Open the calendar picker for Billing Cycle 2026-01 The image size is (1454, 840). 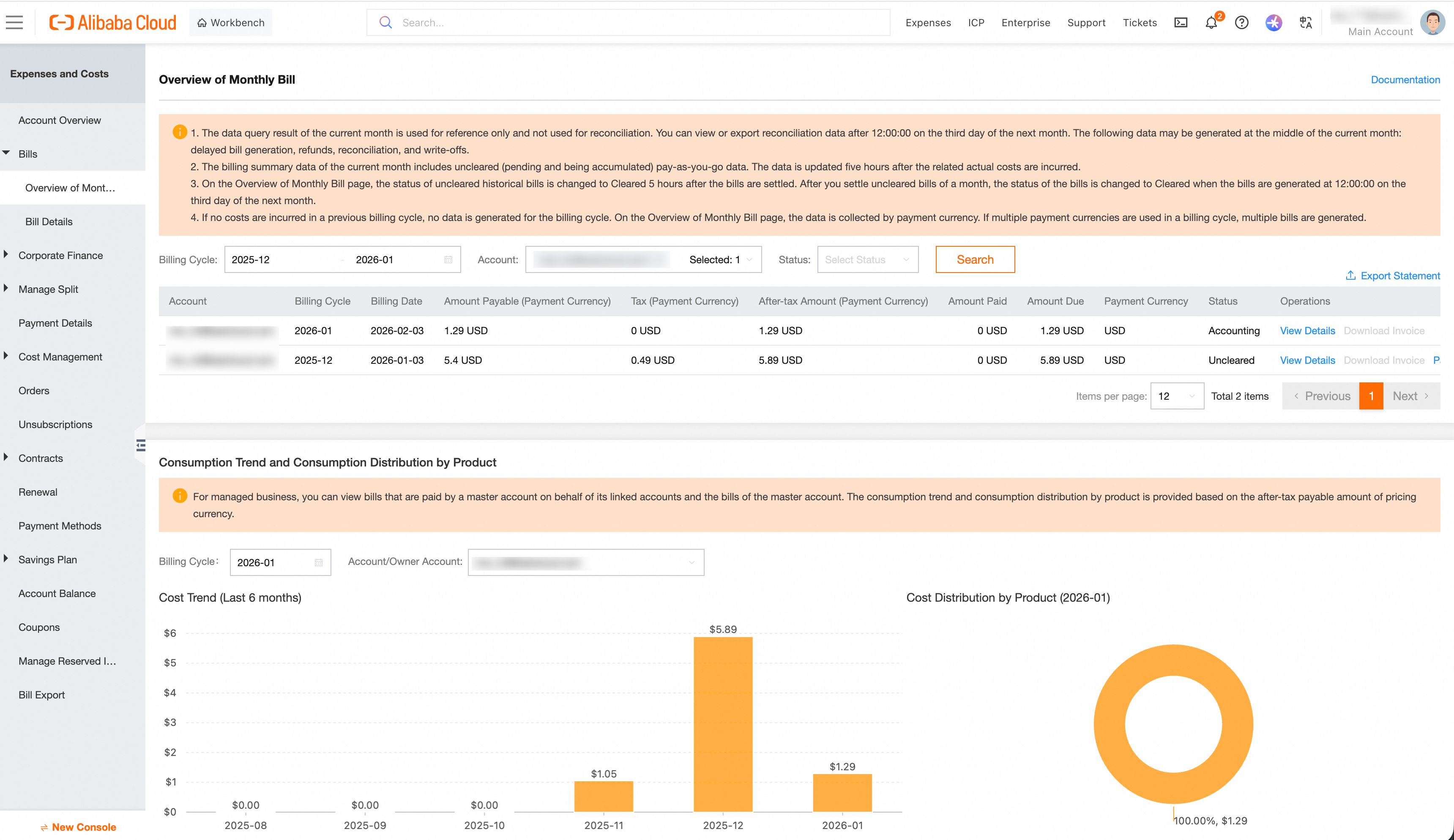pyautogui.click(x=319, y=562)
